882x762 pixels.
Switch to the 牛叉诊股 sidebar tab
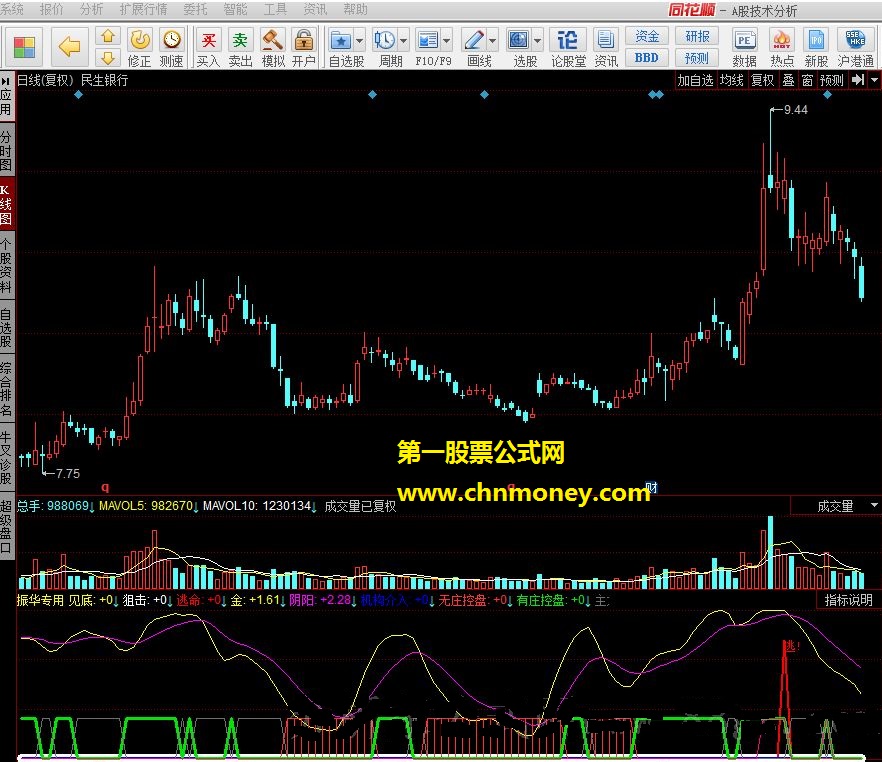[6, 458]
